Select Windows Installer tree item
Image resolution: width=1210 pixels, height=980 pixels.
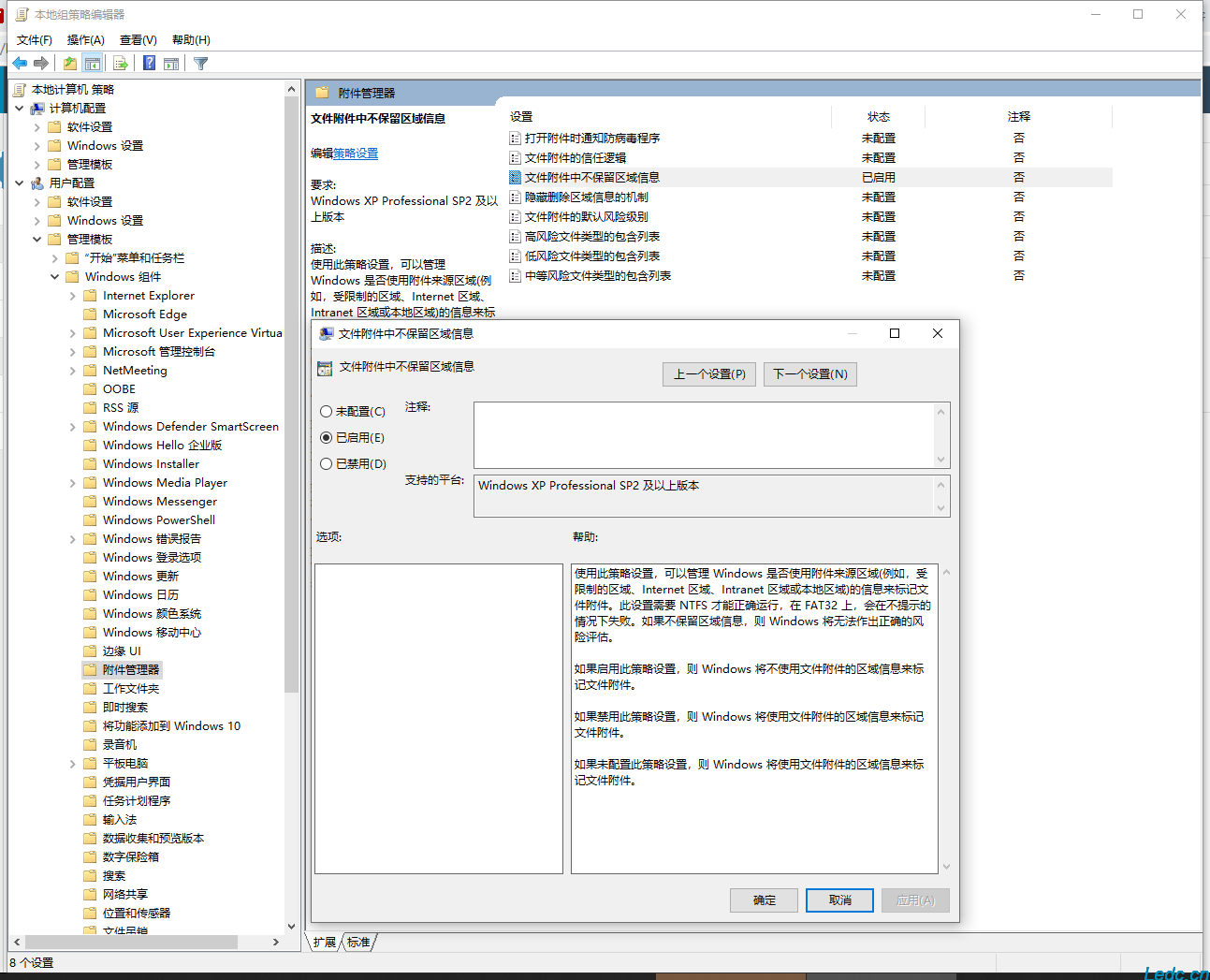[x=151, y=464]
